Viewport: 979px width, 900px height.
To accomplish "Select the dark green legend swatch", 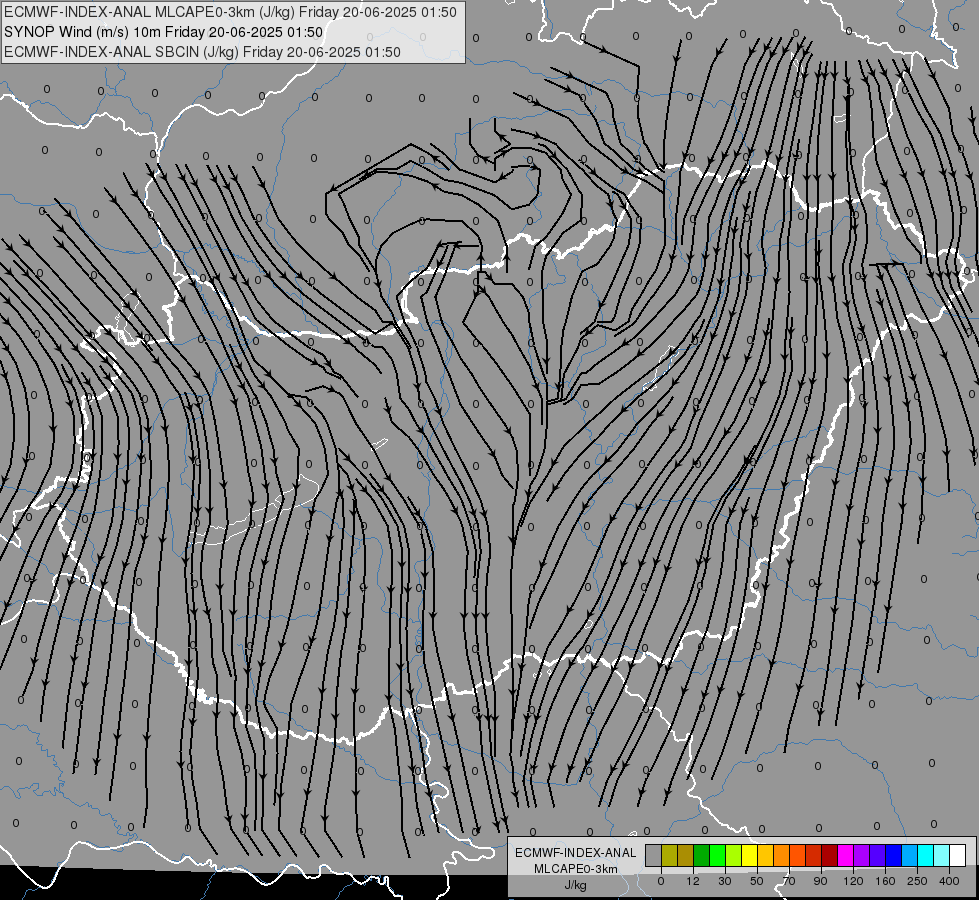I will point(702,856).
